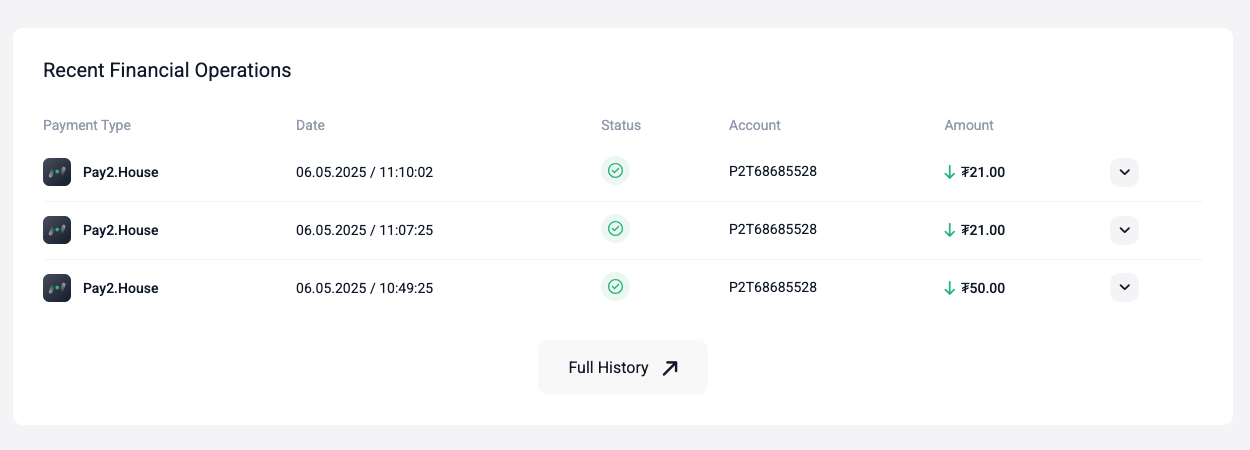Viewport: 1250px width, 450px height.
Task: Select the Date column header
Action: pyautogui.click(x=310, y=126)
